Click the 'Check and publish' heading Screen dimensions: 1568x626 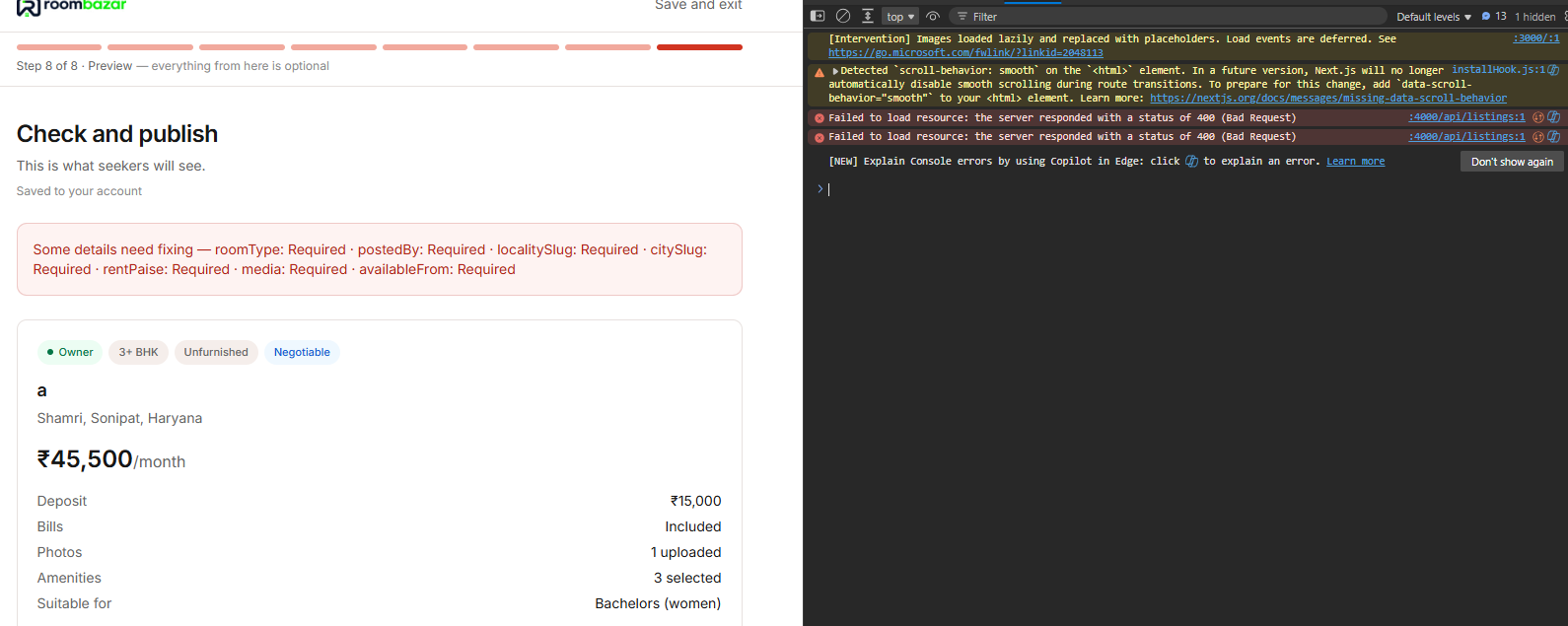[117, 134]
